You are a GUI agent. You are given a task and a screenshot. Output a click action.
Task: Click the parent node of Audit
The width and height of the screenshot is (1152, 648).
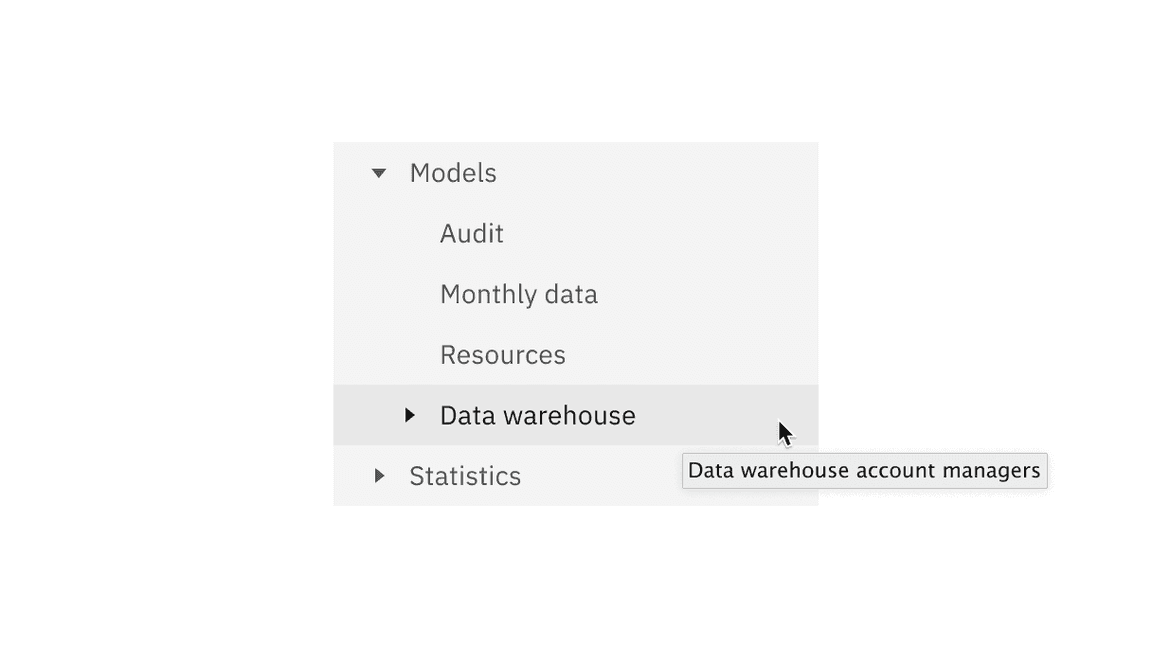coord(453,173)
